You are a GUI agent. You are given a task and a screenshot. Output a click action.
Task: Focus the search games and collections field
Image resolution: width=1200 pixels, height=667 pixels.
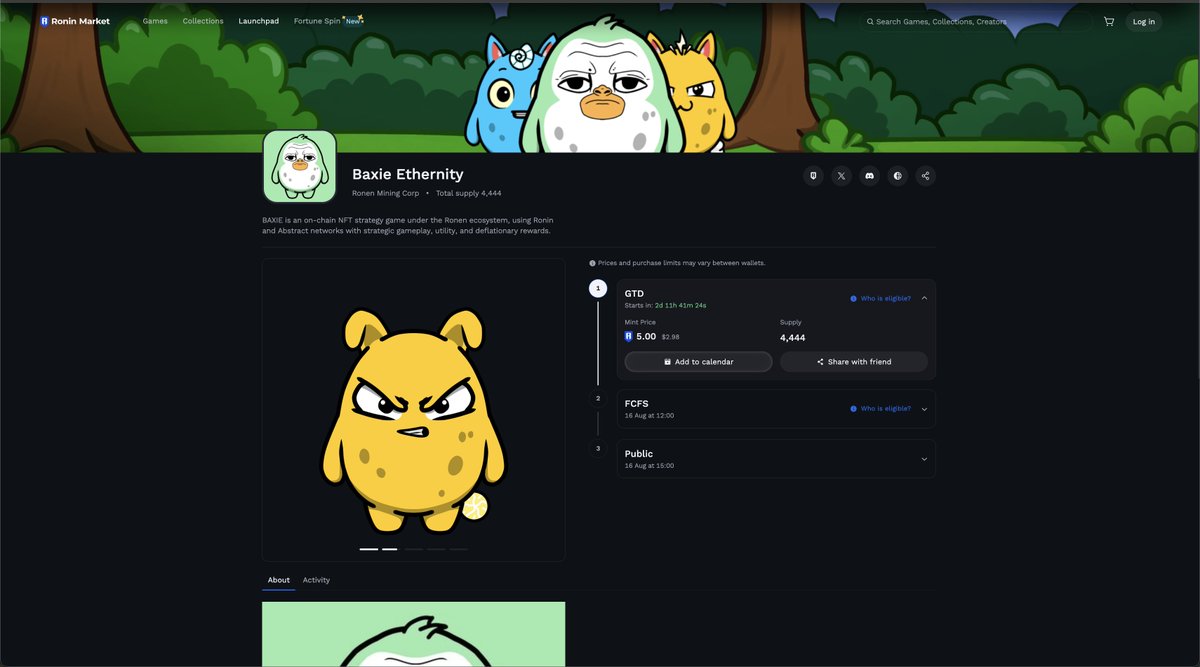coord(975,21)
